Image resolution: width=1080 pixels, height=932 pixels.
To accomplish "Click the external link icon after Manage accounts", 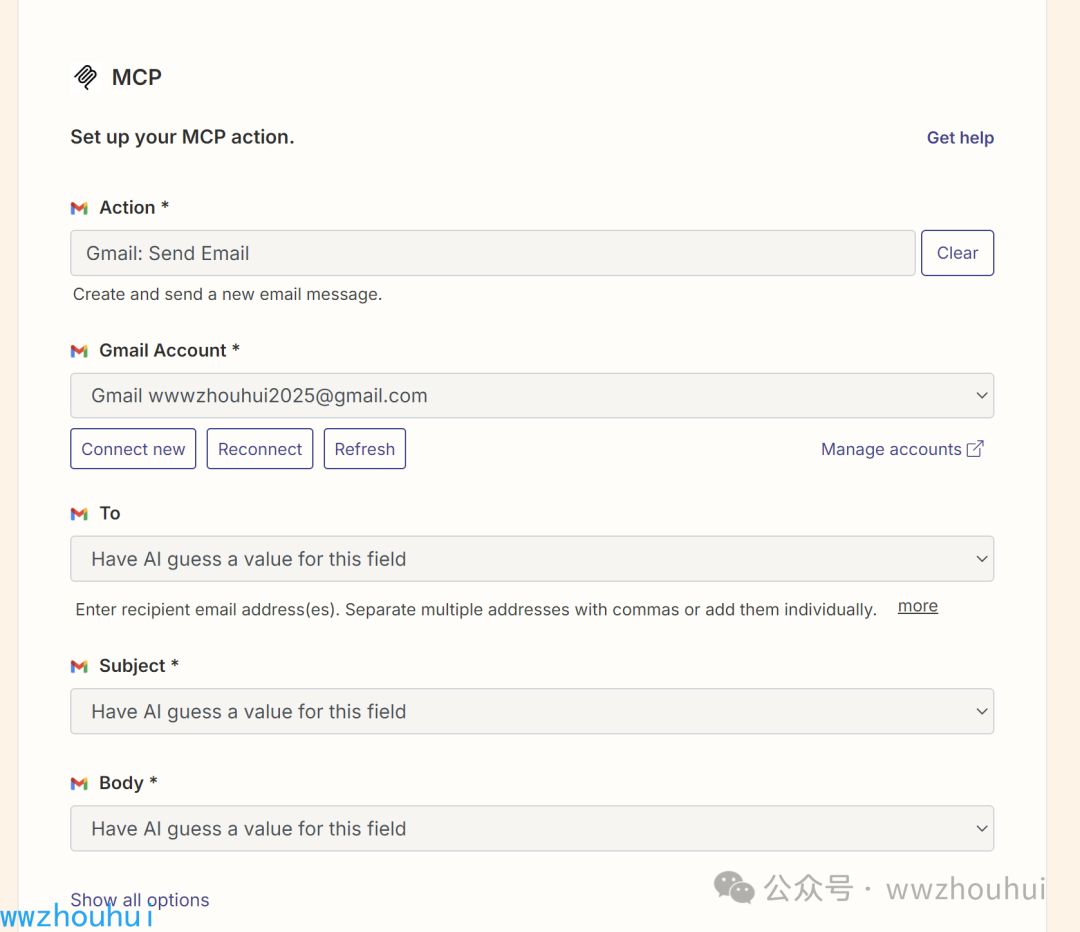I will pyautogui.click(x=975, y=449).
